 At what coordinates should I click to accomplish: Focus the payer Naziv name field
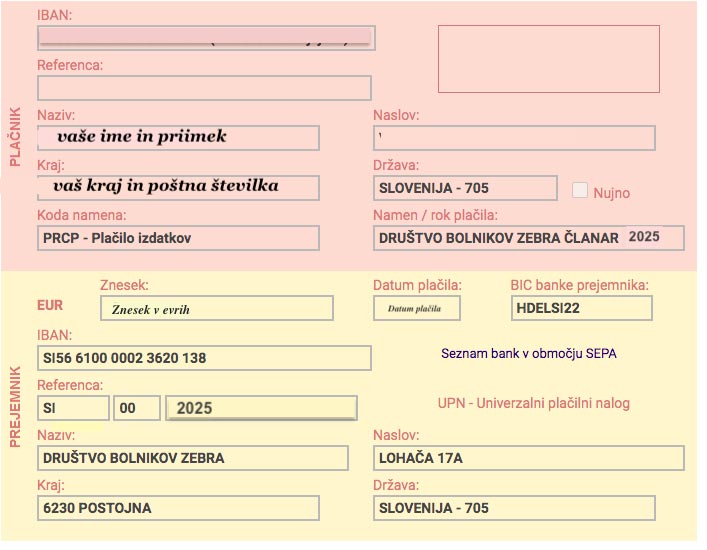178,137
